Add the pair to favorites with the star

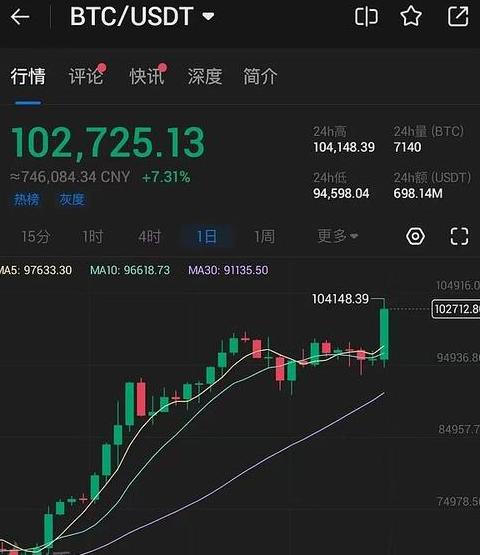(411, 17)
